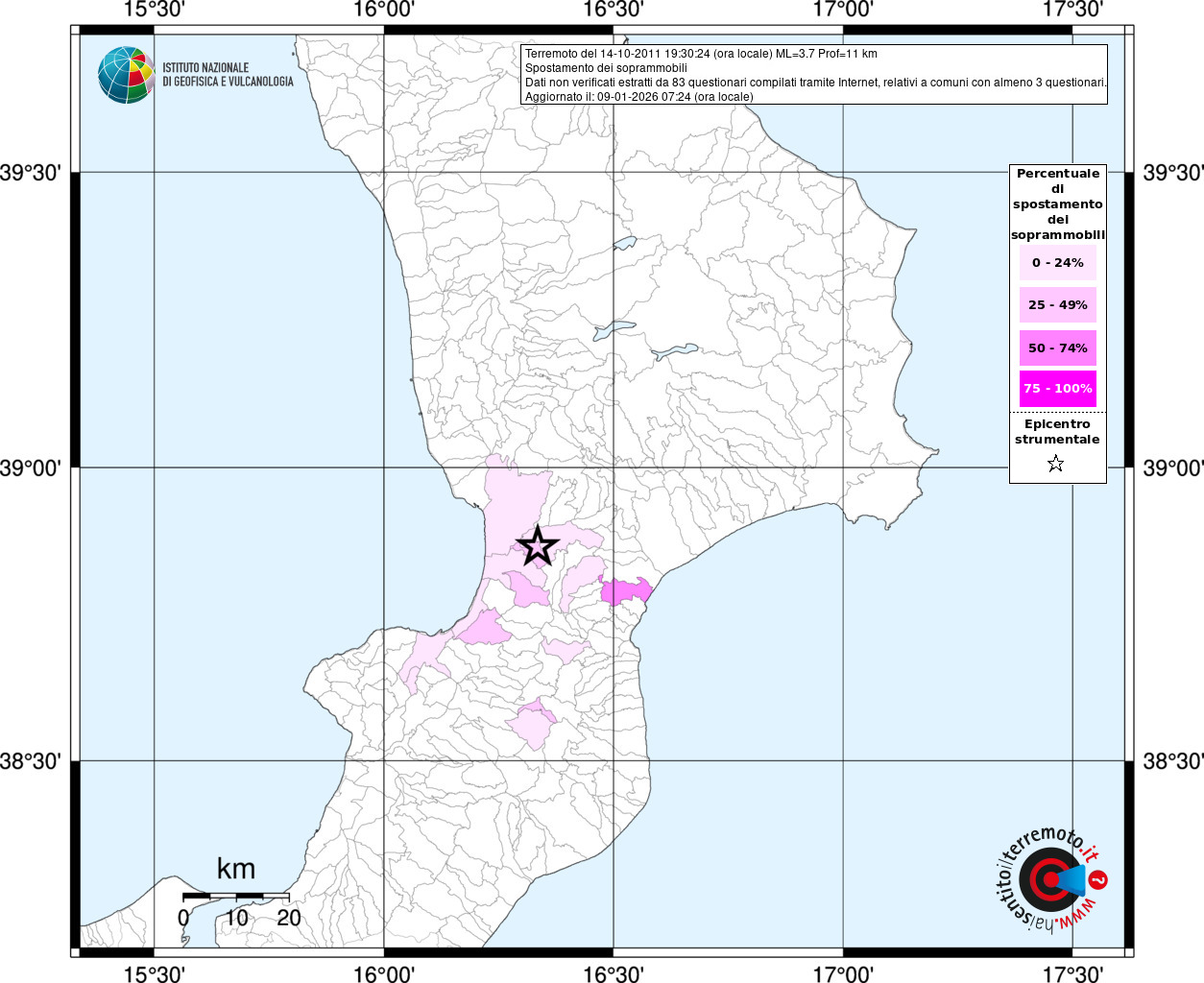This screenshot has height=983, width=1204.
Task: Click the 'Istituto Nazionale di Geofisica e Vulcanologia' text
Action: click(228, 75)
